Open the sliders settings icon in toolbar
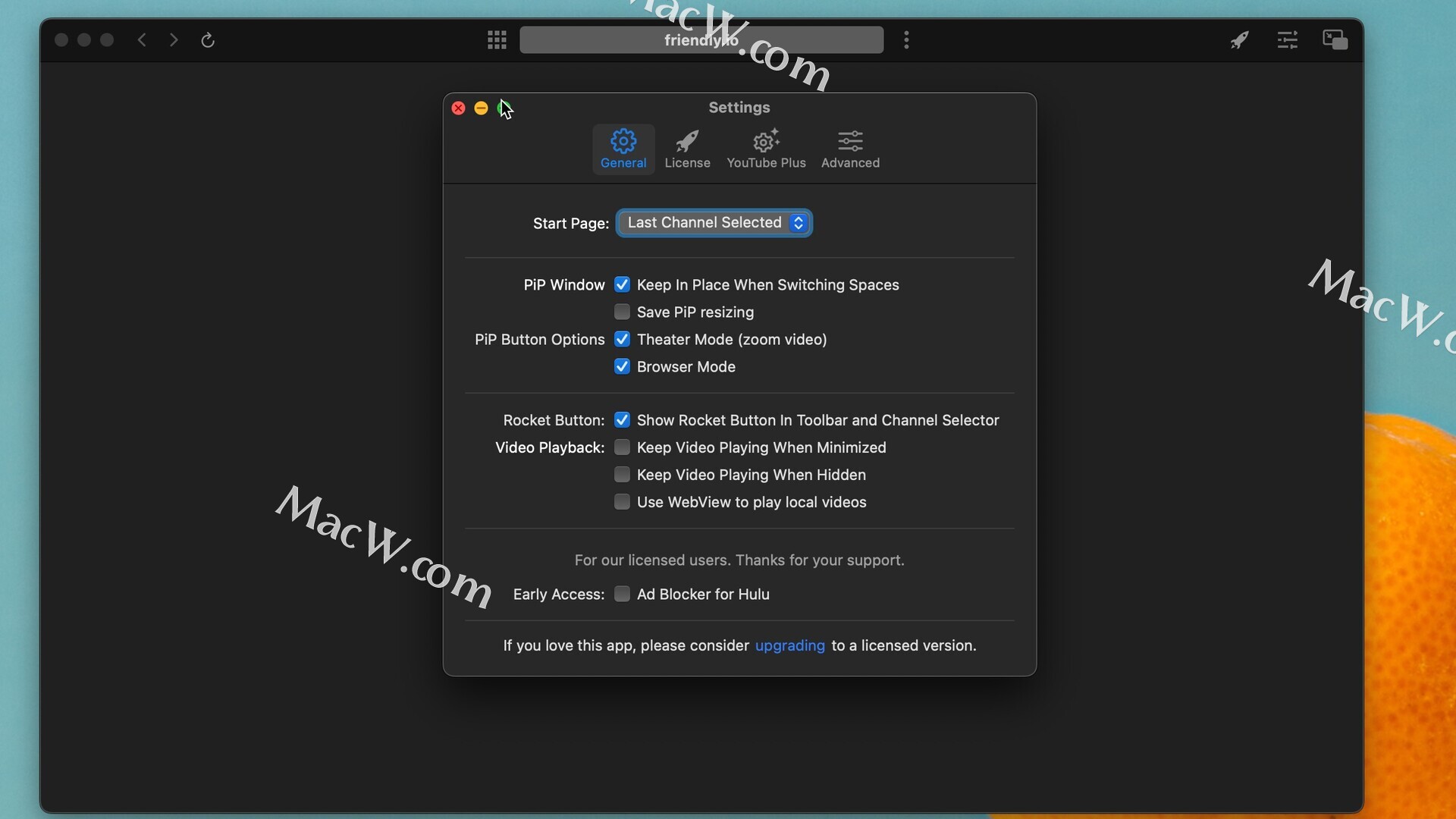The image size is (1456, 819). [1287, 39]
